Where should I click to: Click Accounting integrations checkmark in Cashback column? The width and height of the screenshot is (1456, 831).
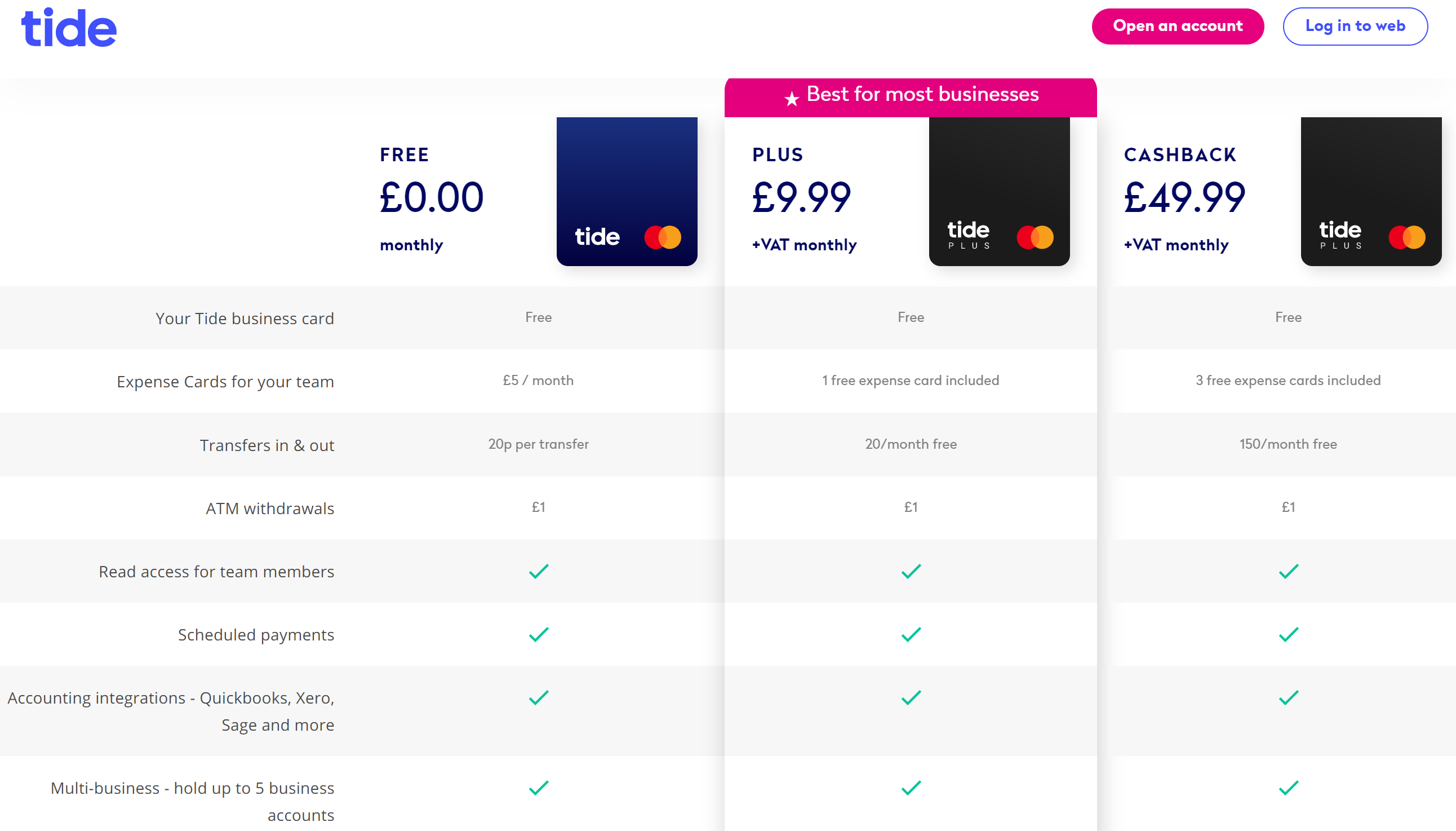point(1288,697)
